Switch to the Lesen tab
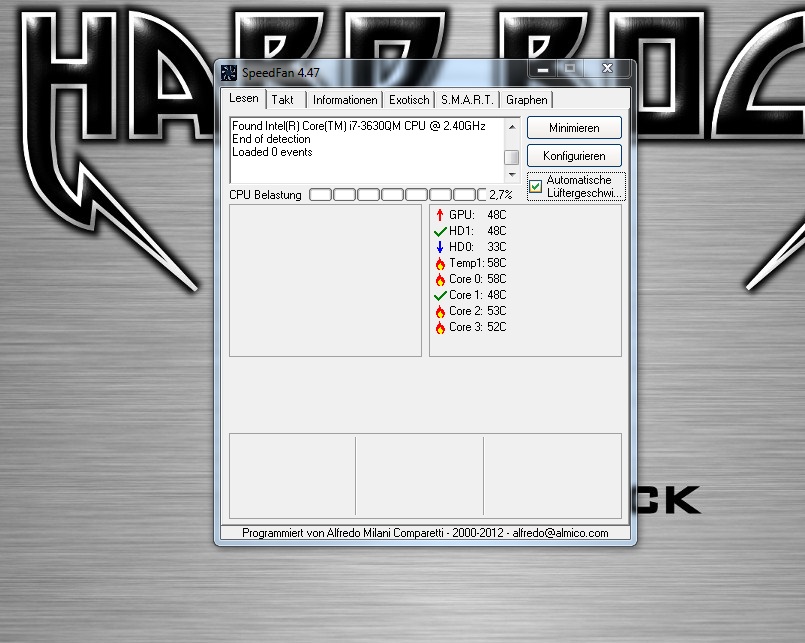The image size is (805, 643). tap(244, 98)
